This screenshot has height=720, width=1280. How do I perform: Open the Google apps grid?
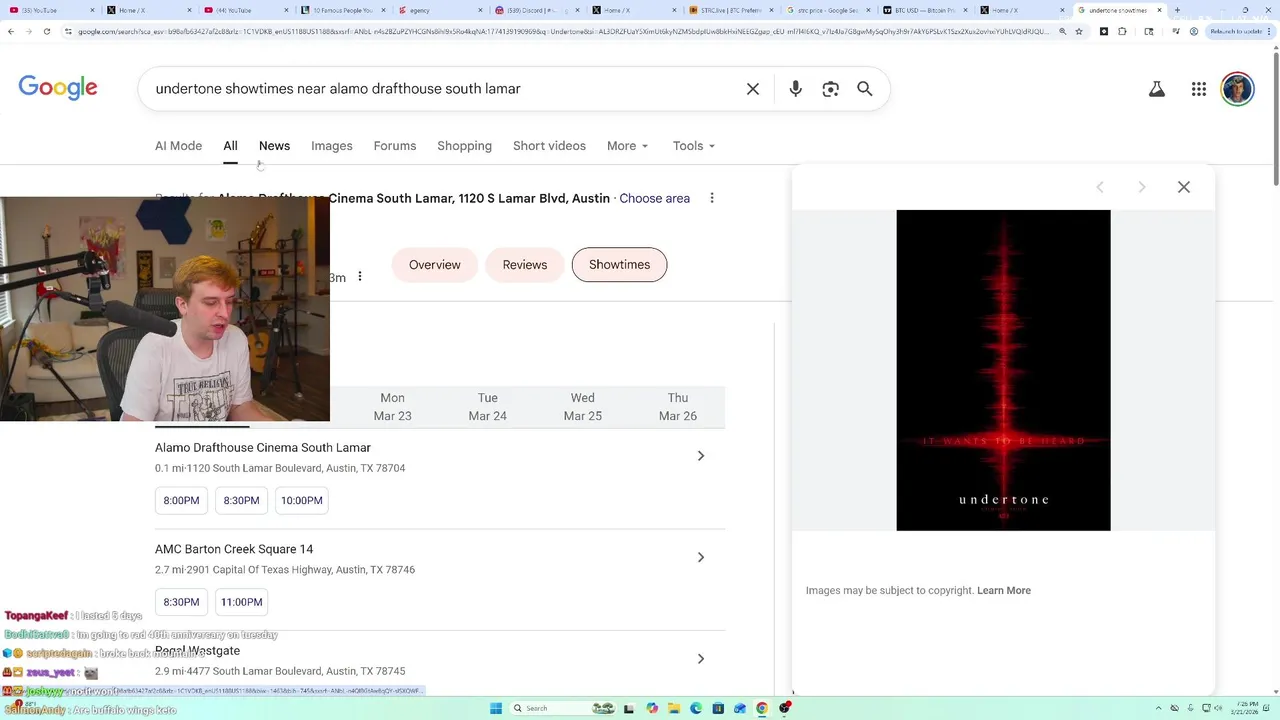coord(1199,89)
